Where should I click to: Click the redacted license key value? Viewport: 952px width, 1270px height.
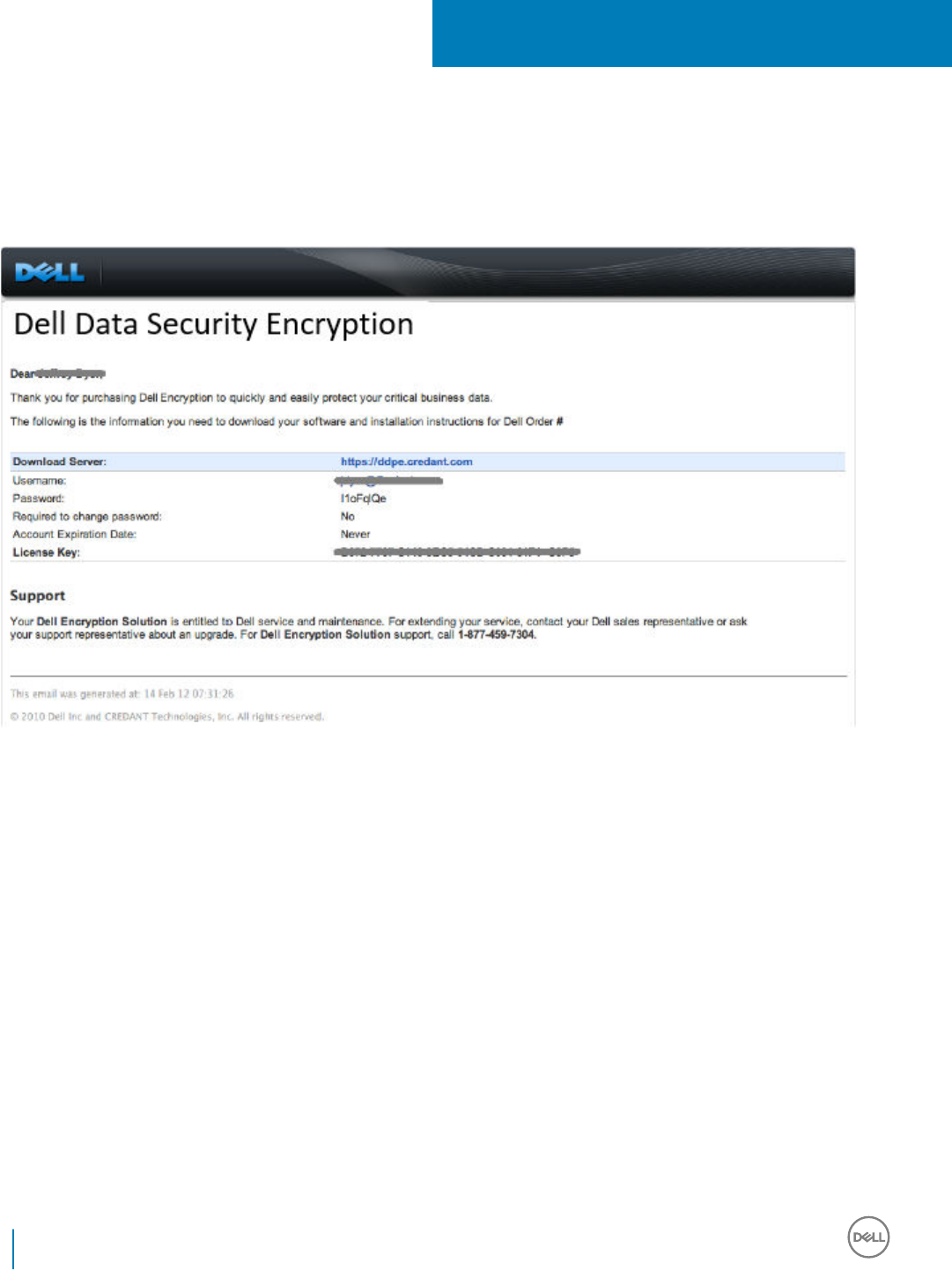coord(457,552)
